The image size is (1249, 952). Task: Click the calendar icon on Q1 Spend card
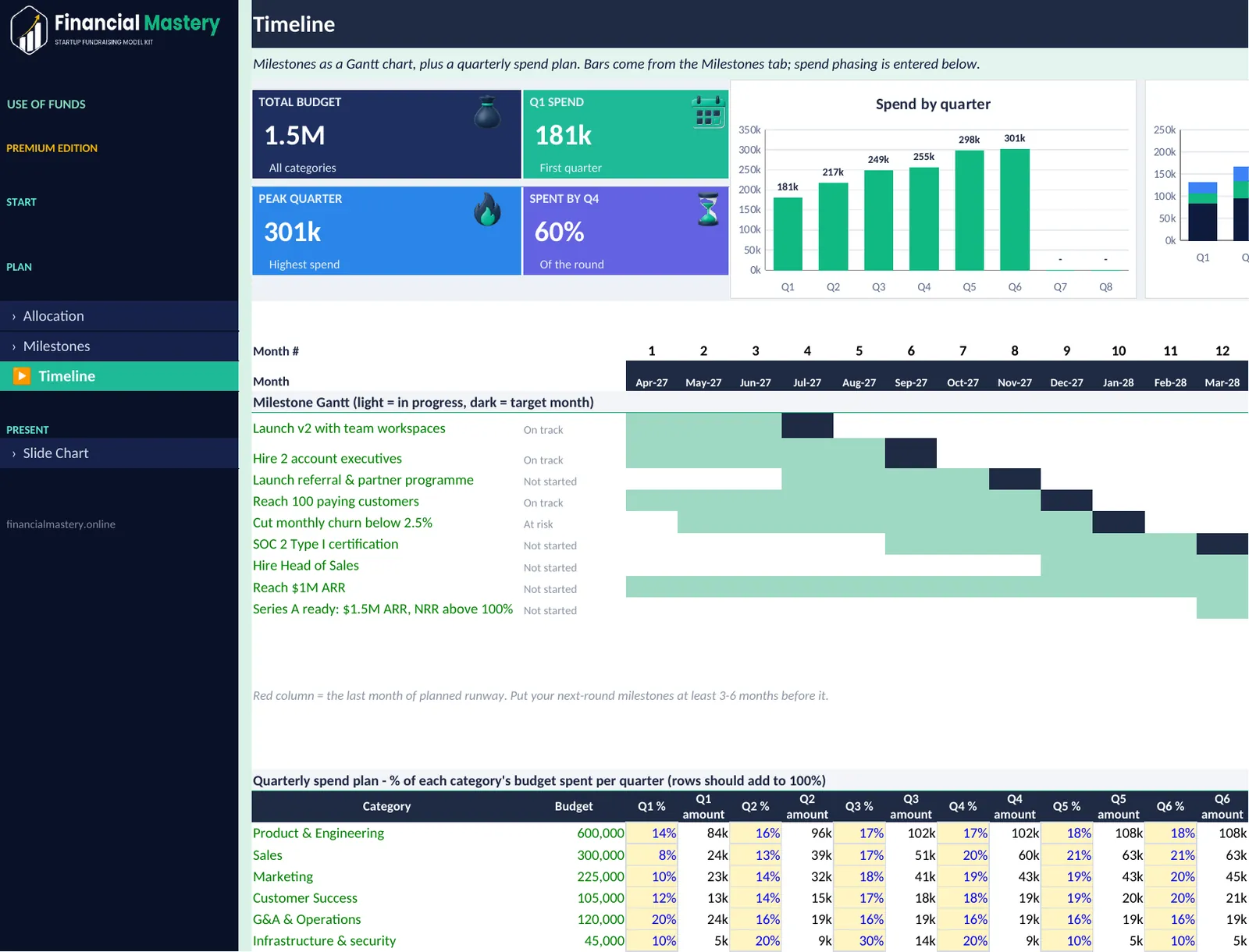pyautogui.click(x=708, y=112)
